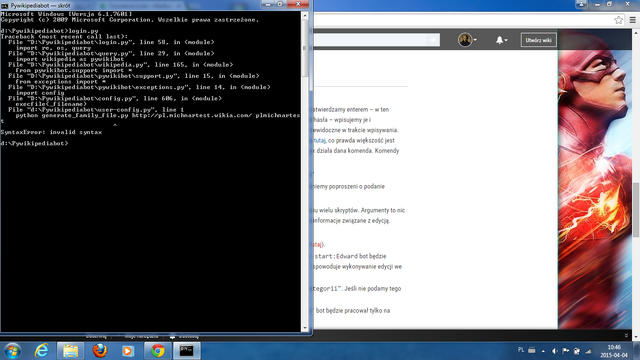The width and height of the screenshot is (640, 360).
Task: Select the command prompt taskbar button
Action: [x=187, y=351]
